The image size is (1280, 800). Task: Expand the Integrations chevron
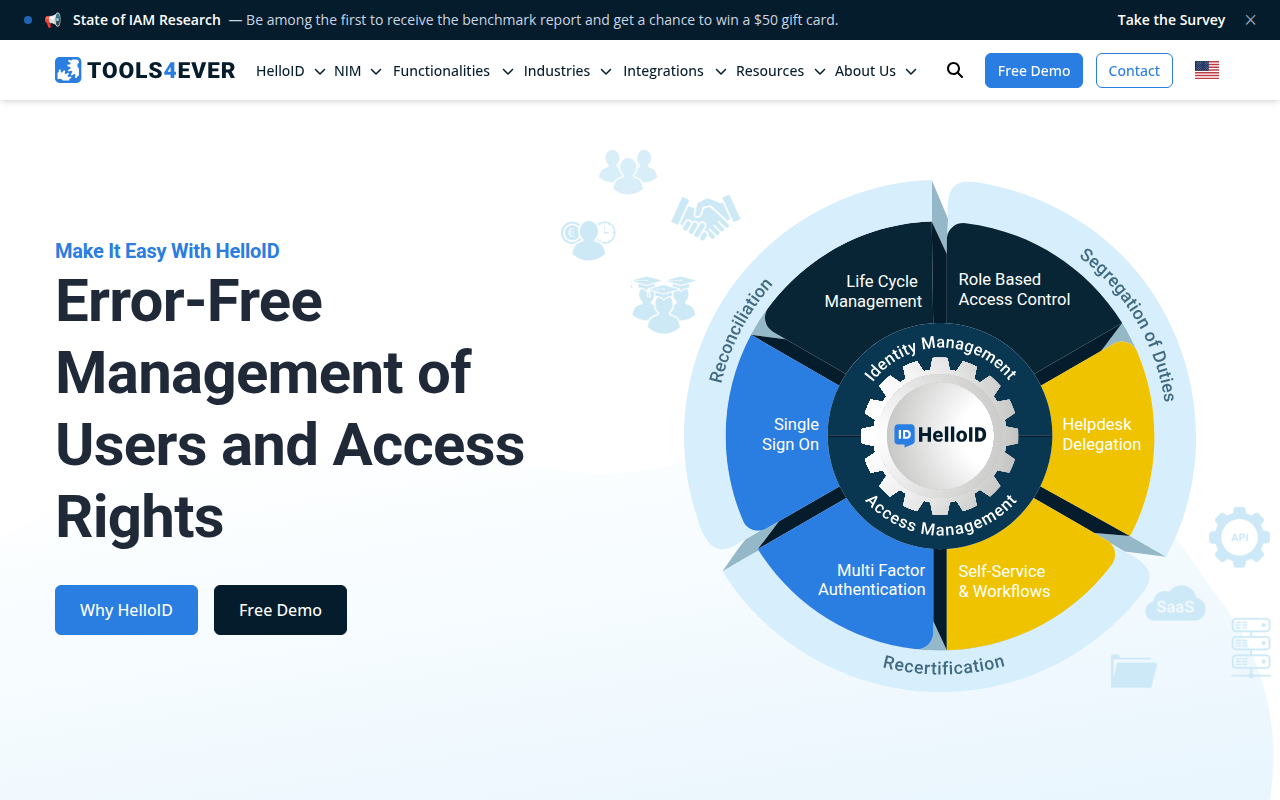pos(720,71)
